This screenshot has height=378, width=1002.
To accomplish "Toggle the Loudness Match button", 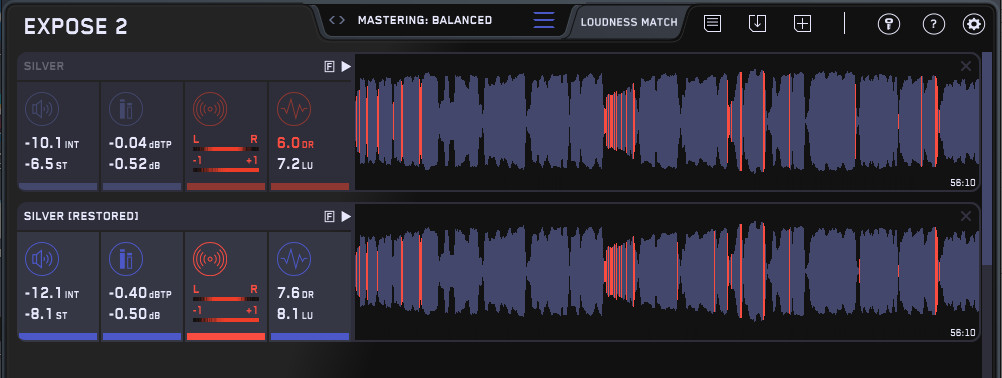I will tap(629, 22).
